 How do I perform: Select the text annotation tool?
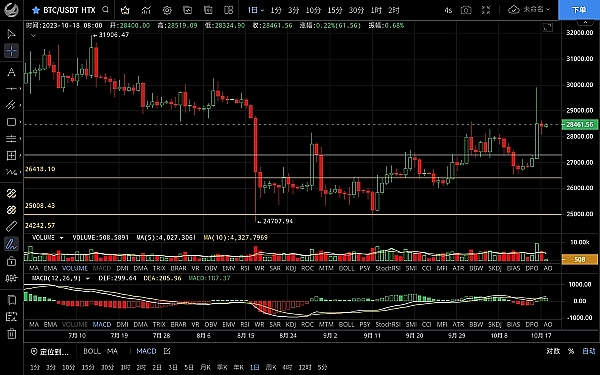click(11, 72)
